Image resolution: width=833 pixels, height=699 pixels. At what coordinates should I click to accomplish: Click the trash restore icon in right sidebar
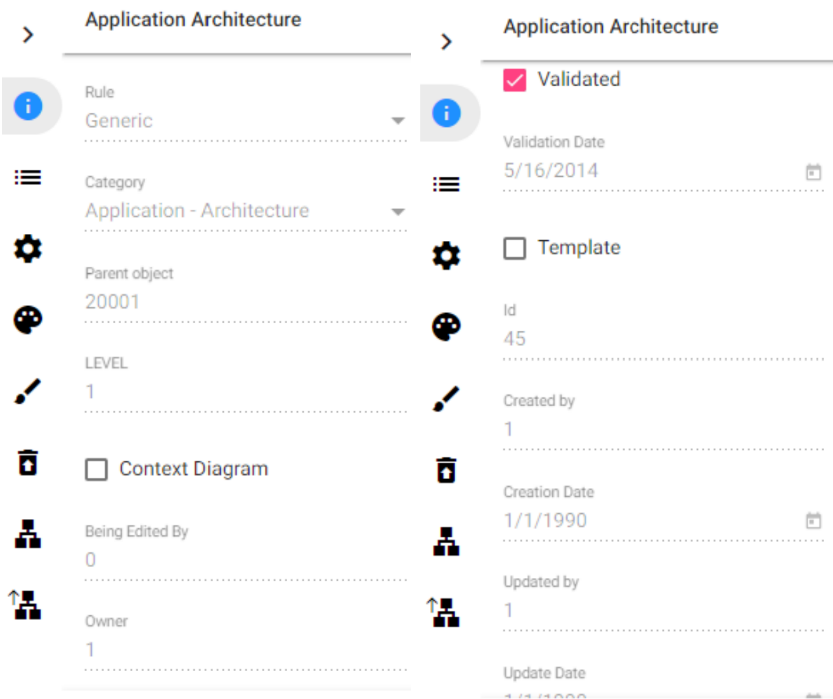click(x=446, y=469)
